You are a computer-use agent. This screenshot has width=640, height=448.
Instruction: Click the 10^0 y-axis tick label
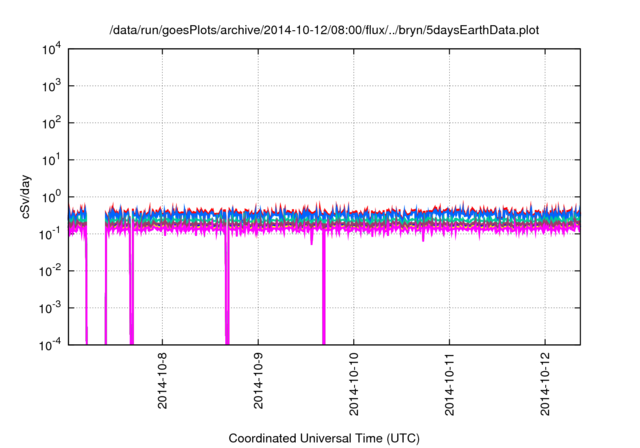pyautogui.click(x=51, y=197)
